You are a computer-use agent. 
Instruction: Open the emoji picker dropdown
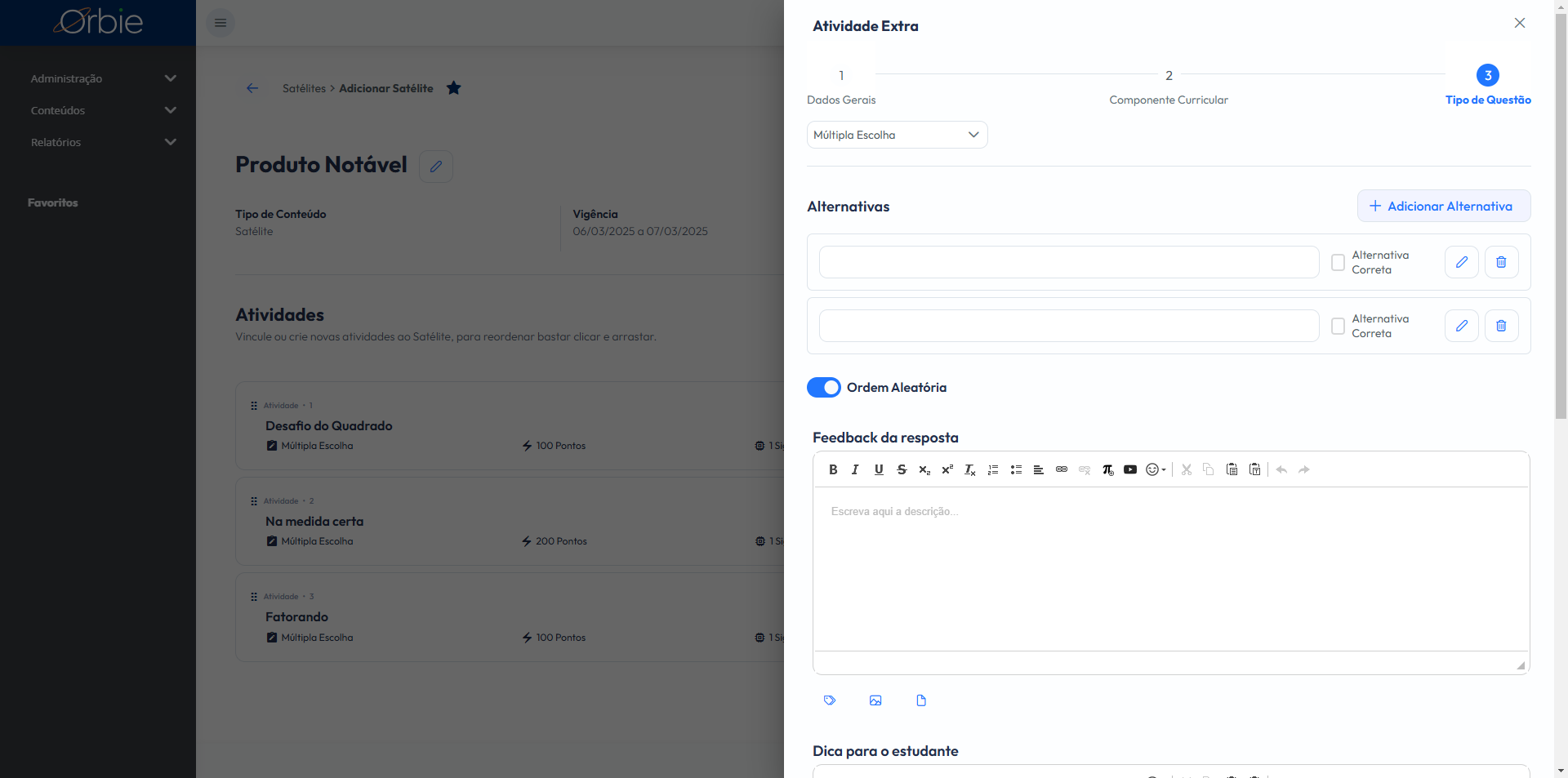1156,469
